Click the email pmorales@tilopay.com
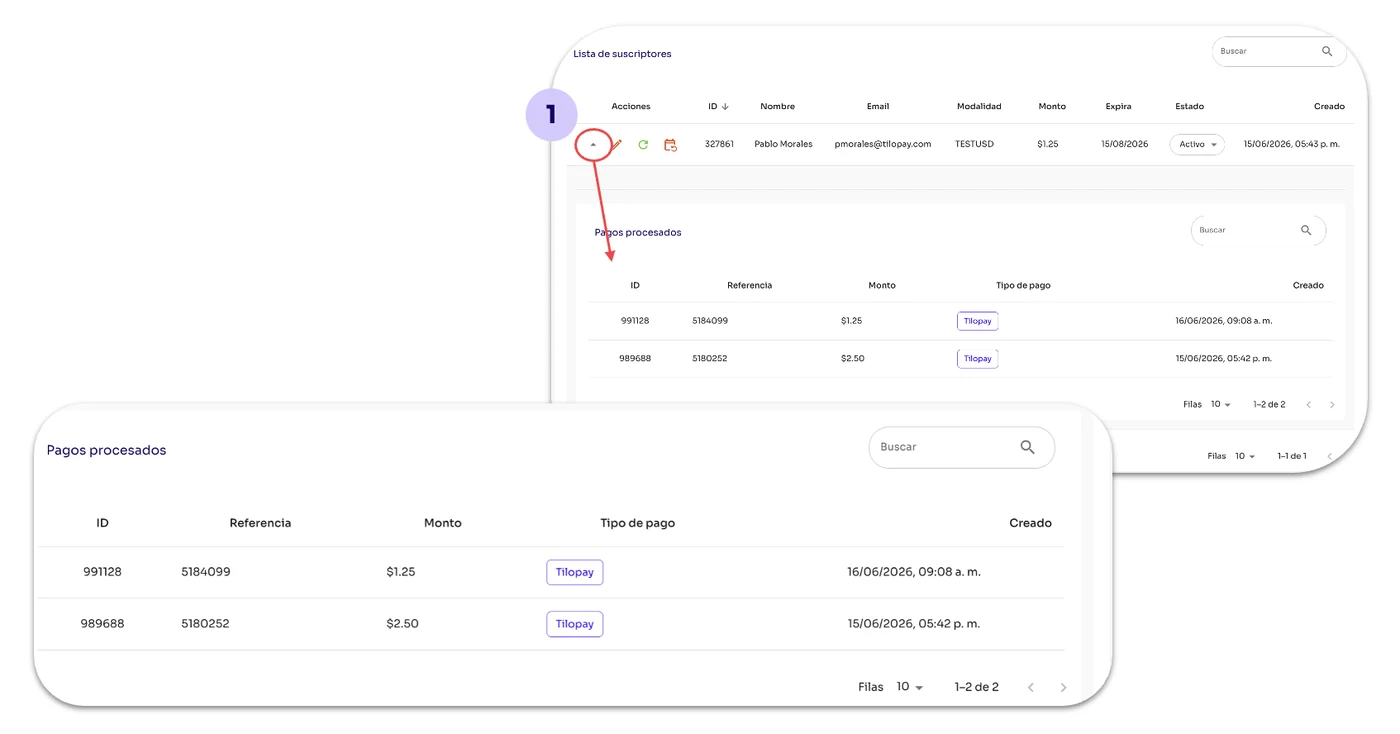Image resolution: width=1400 pixels, height=734 pixels. click(883, 144)
